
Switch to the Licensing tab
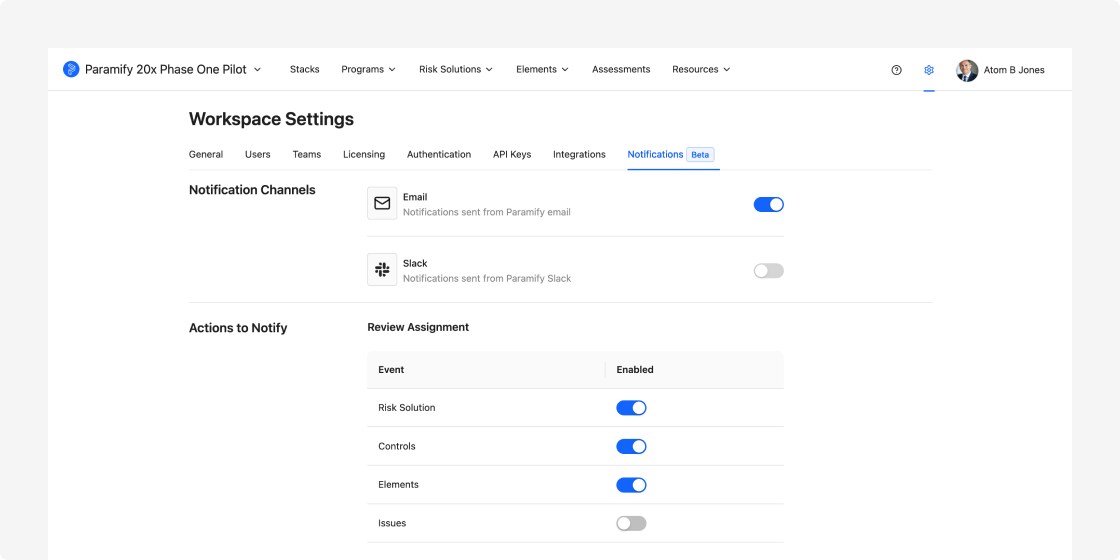(364, 154)
